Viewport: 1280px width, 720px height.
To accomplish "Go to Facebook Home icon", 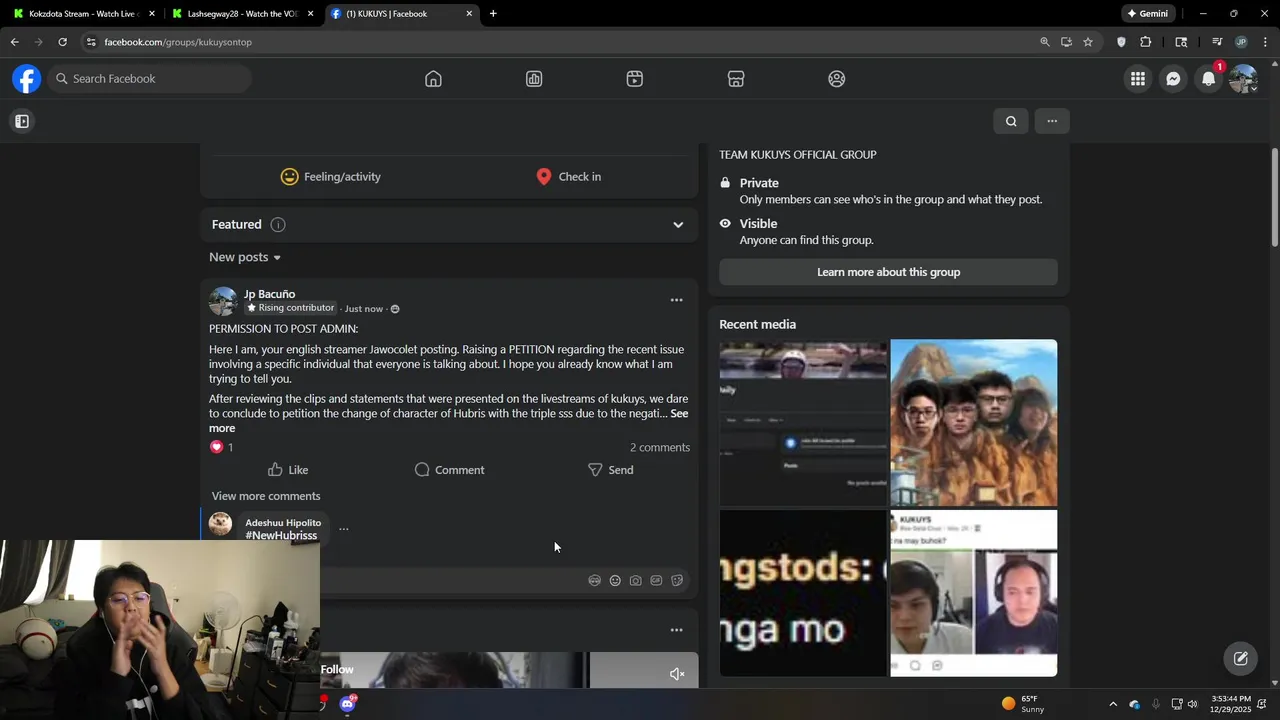I will coord(433,79).
